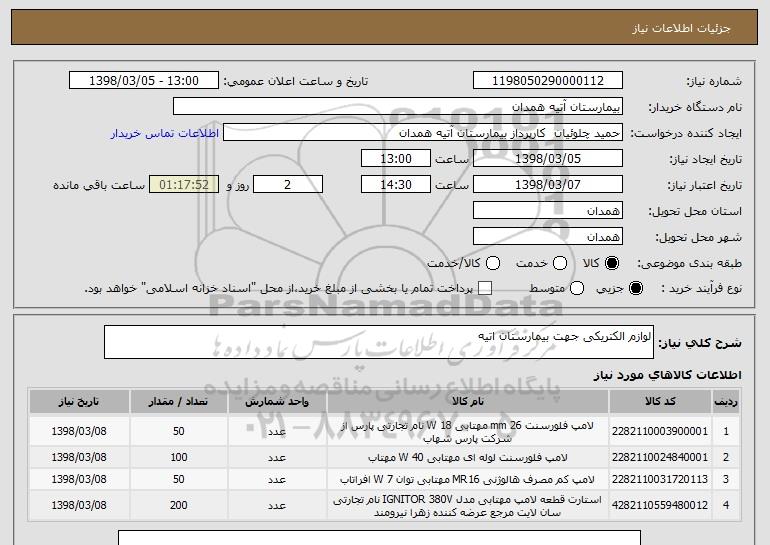Click the remaining days field showing 2
Screen dimensions: 770x545
pos(288,185)
